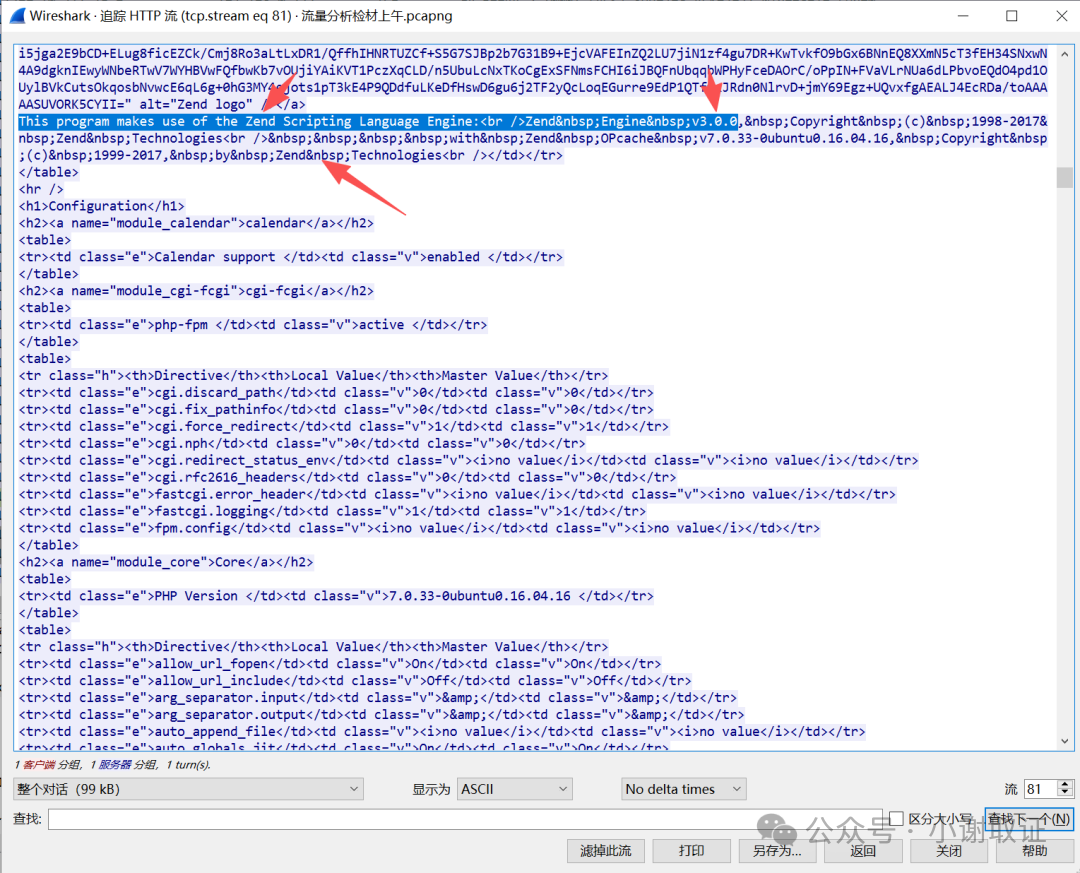
Task: Click the 打印 print button
Action: pos(691,851)
